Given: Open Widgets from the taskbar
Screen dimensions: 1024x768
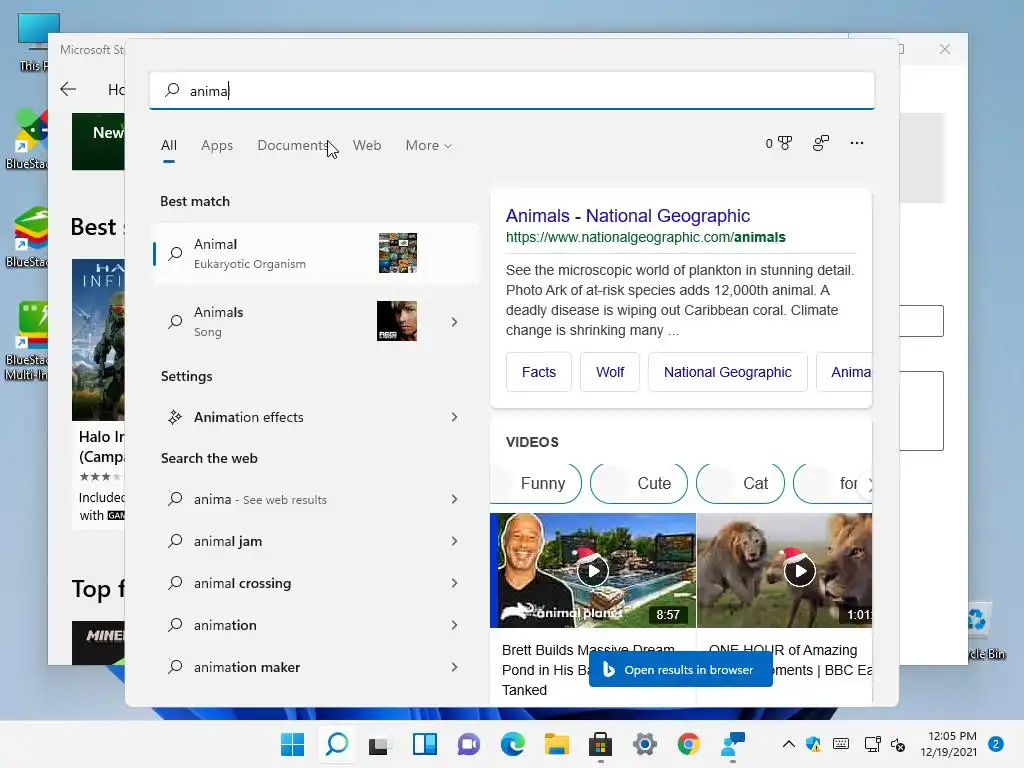Looking at the screenshot, I should [424, 744].
